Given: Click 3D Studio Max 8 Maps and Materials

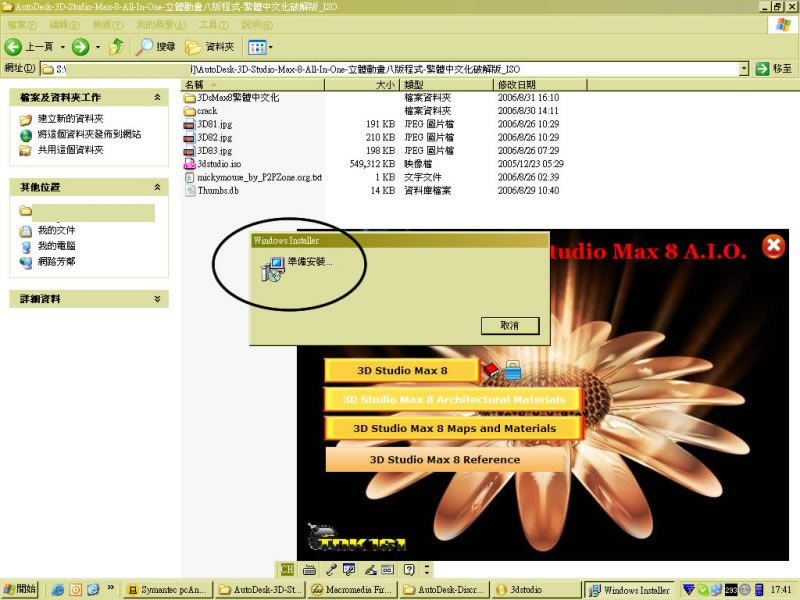Looking at the screenshot, I should [x=453, y=429].
